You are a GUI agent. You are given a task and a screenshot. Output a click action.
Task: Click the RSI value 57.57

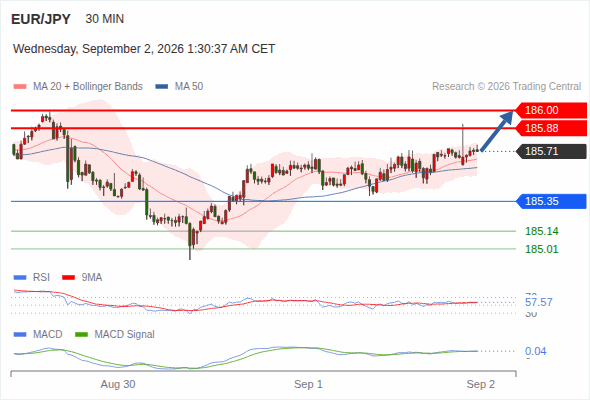tap(539, 302)
